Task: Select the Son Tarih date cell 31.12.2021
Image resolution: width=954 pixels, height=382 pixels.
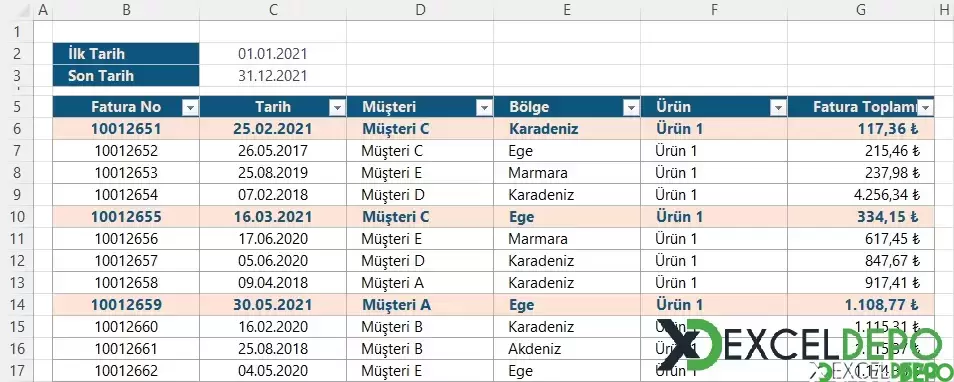Action: [x=273, y=76]
